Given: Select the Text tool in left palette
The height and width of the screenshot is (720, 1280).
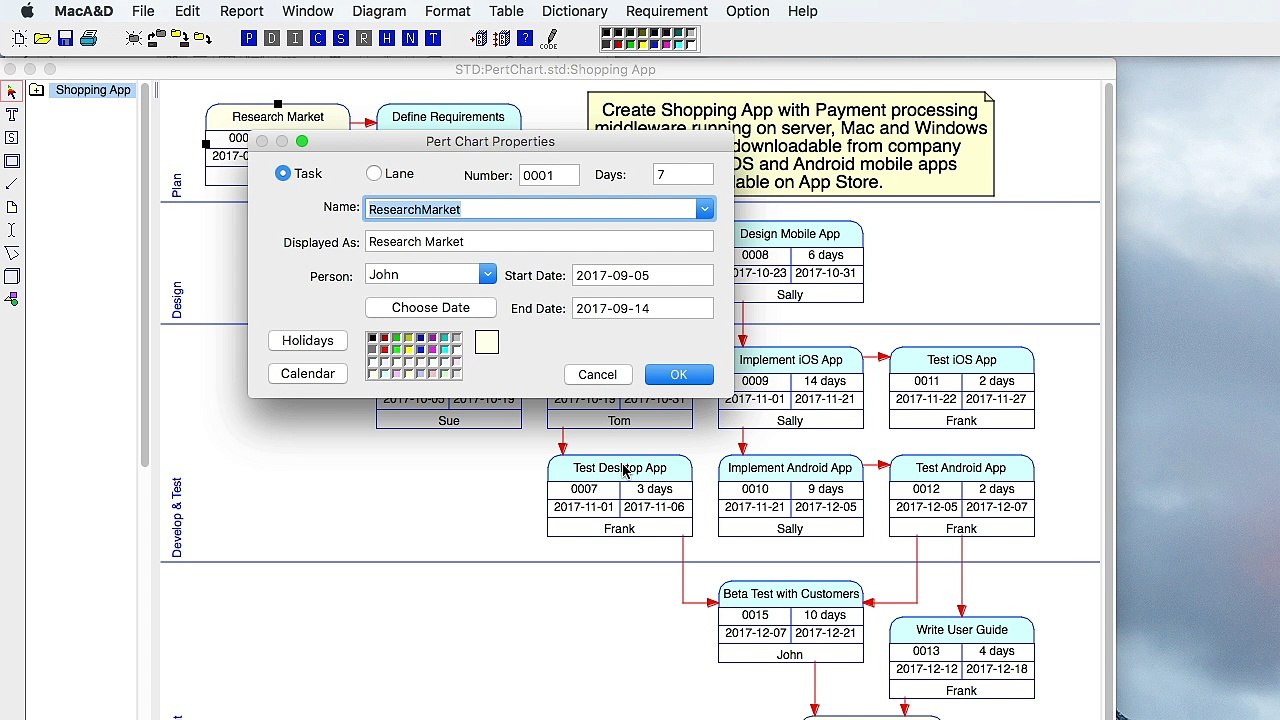Looking at the screenshot, I should click(x=12, y=114).
